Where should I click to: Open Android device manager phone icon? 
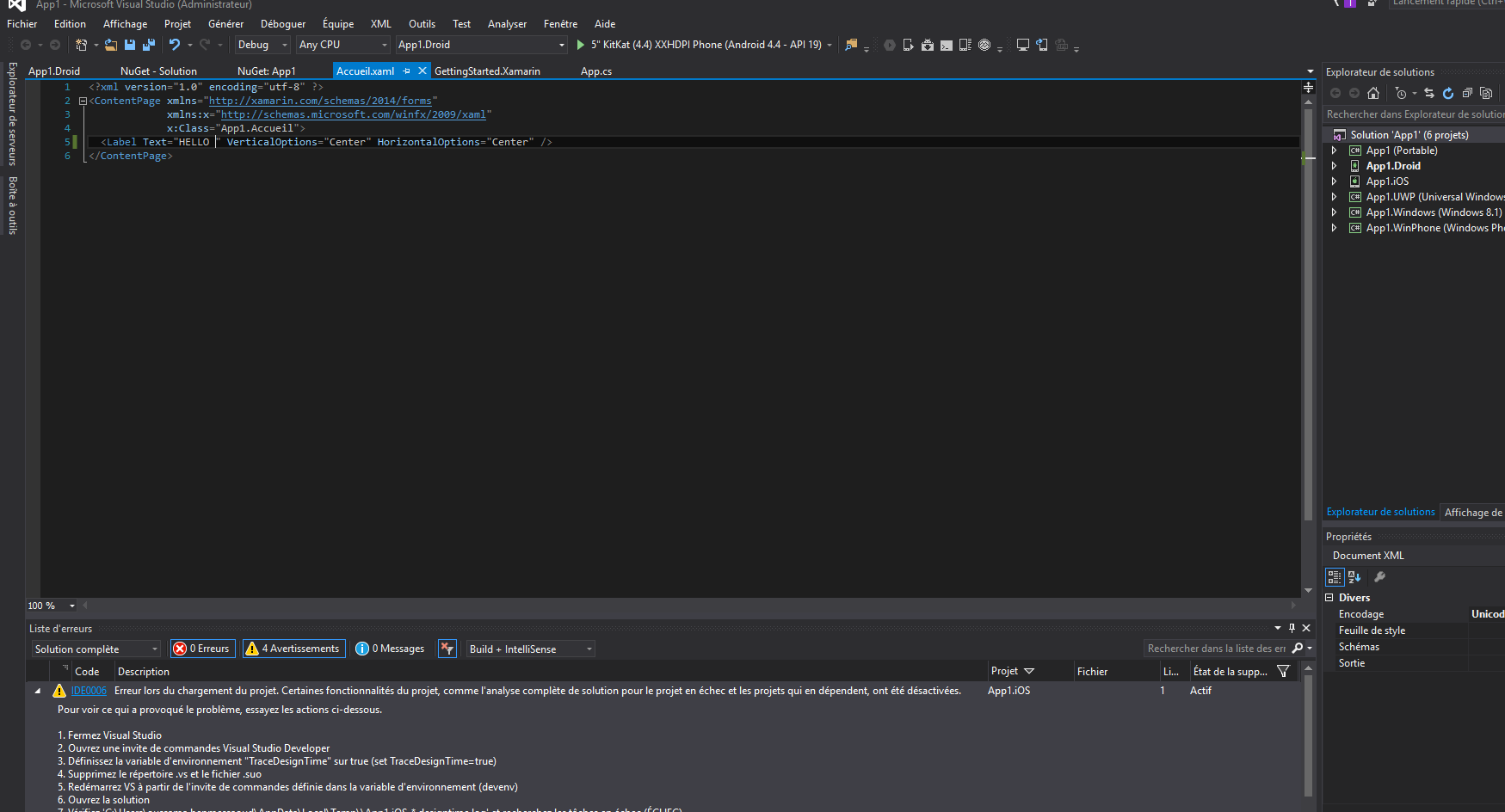click(908, 45)
